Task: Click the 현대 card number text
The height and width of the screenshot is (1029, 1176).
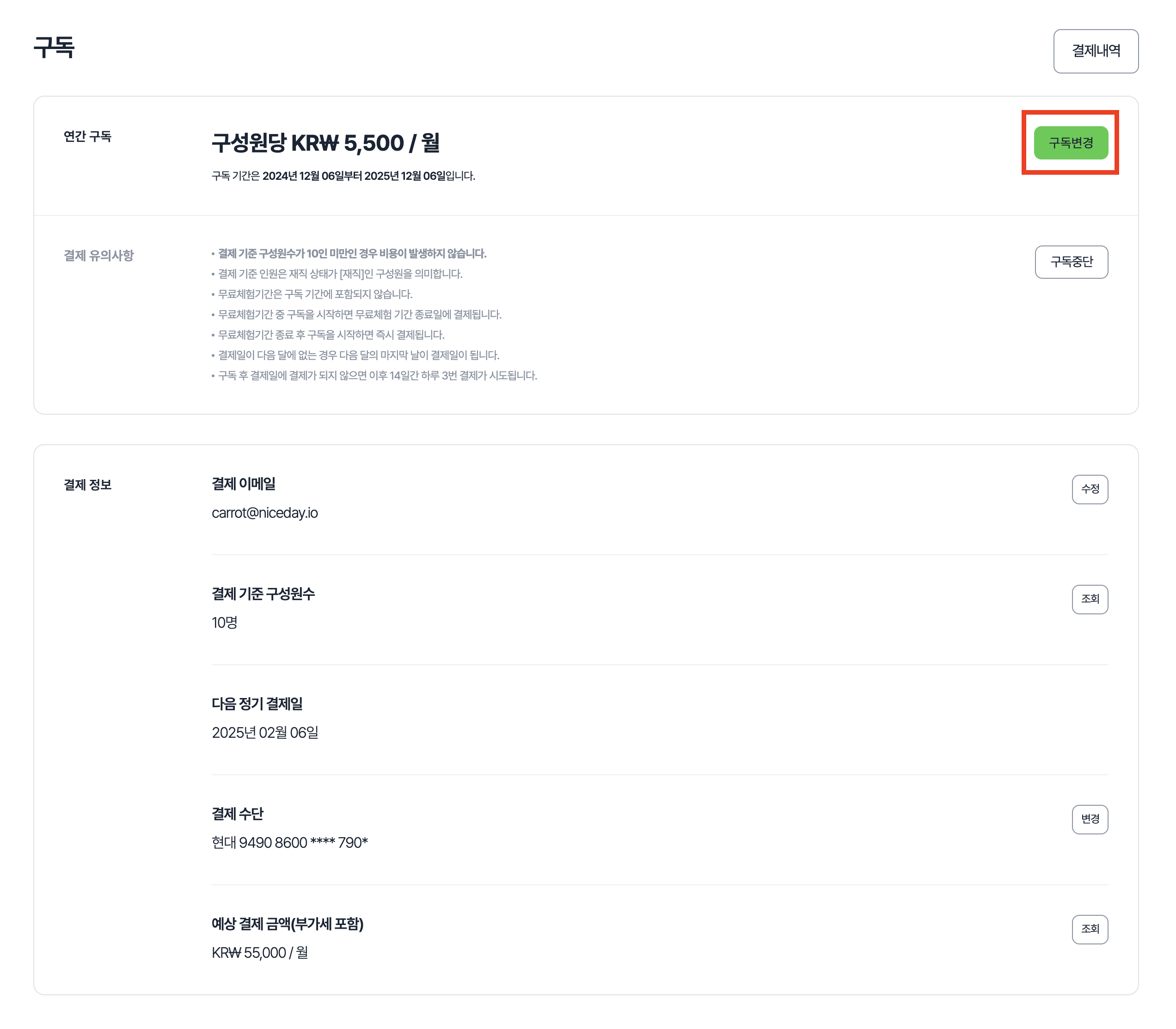Action: (289, 842)
